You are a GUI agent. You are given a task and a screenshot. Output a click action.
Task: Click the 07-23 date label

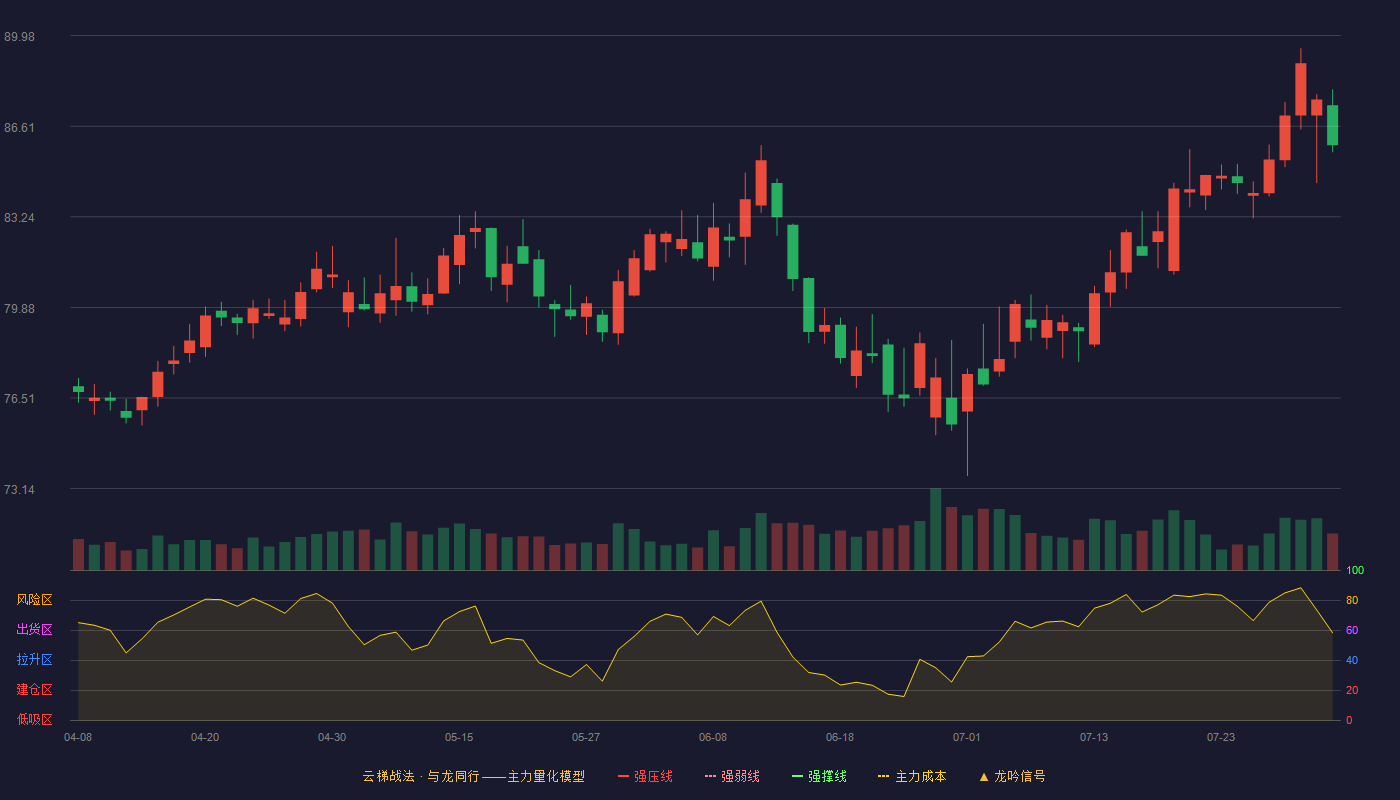click(1221, 737)
